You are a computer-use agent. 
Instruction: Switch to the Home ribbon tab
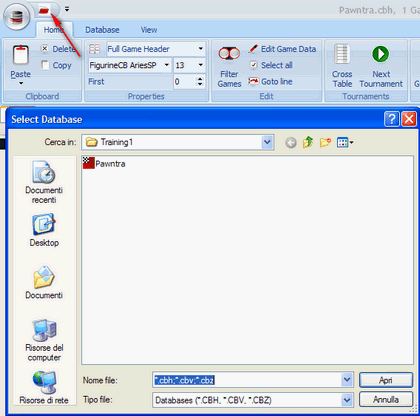tap(53, 30)
